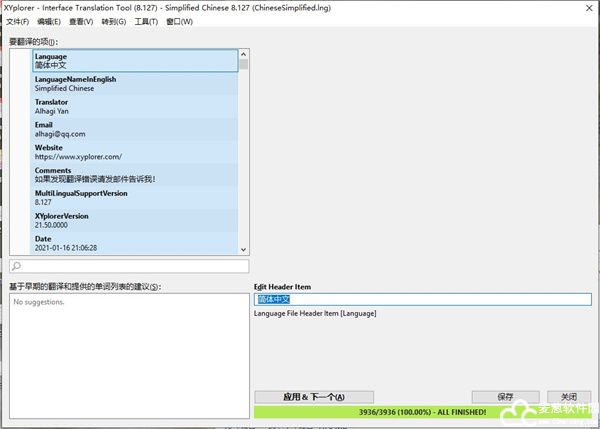Screen dimensions: 600x429
Task: Open the 窗口(W) menu
Action: (x=180, y=21)
